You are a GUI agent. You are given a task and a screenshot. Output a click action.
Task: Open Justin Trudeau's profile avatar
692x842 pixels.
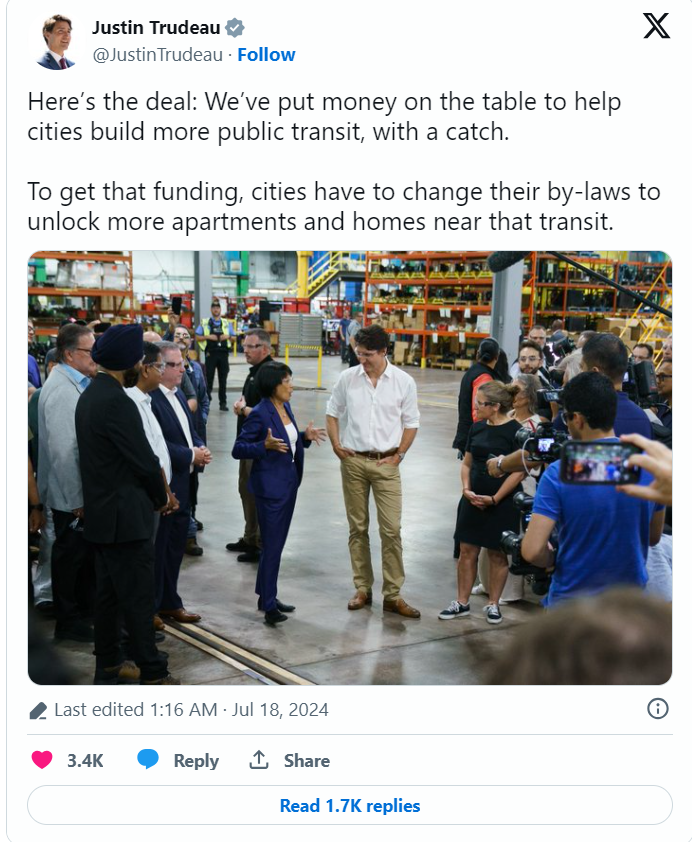[x=56, y=41]
